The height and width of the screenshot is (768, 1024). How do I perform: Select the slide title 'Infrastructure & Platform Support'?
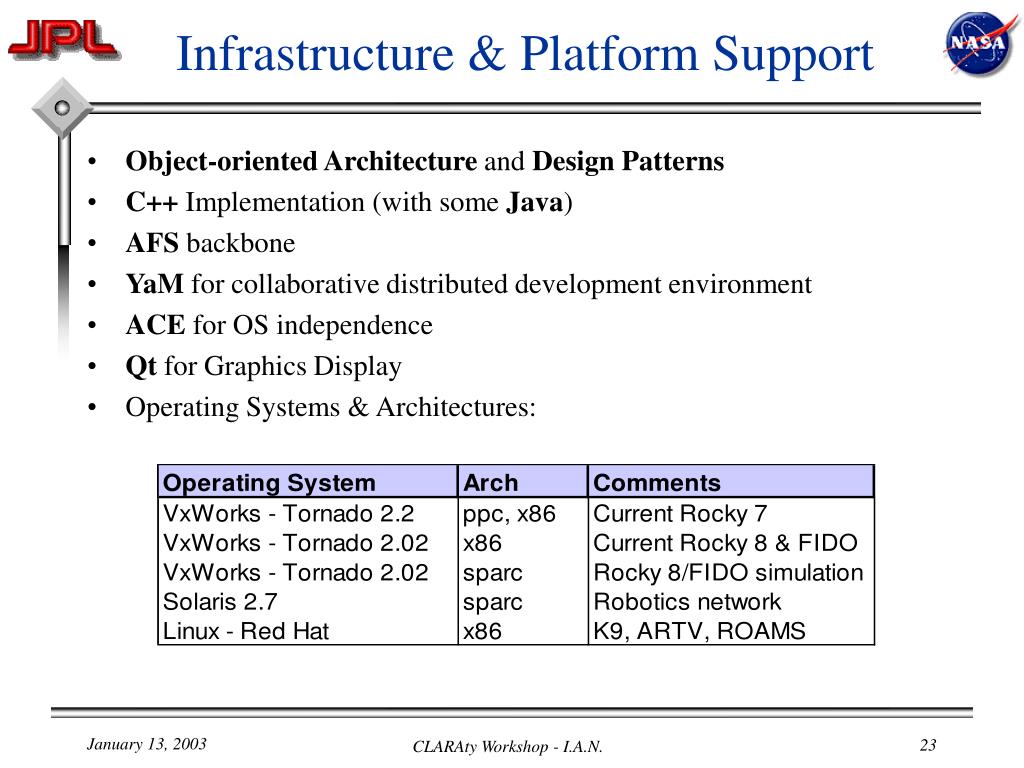pos(525,55)
